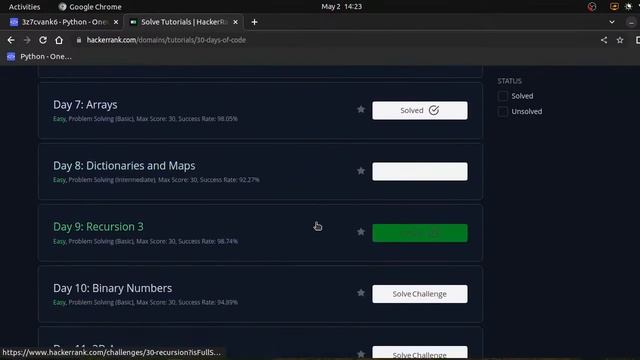Switch to the 3z7cvank6 Python tab
640x360 pixels.
coord(64,22)
